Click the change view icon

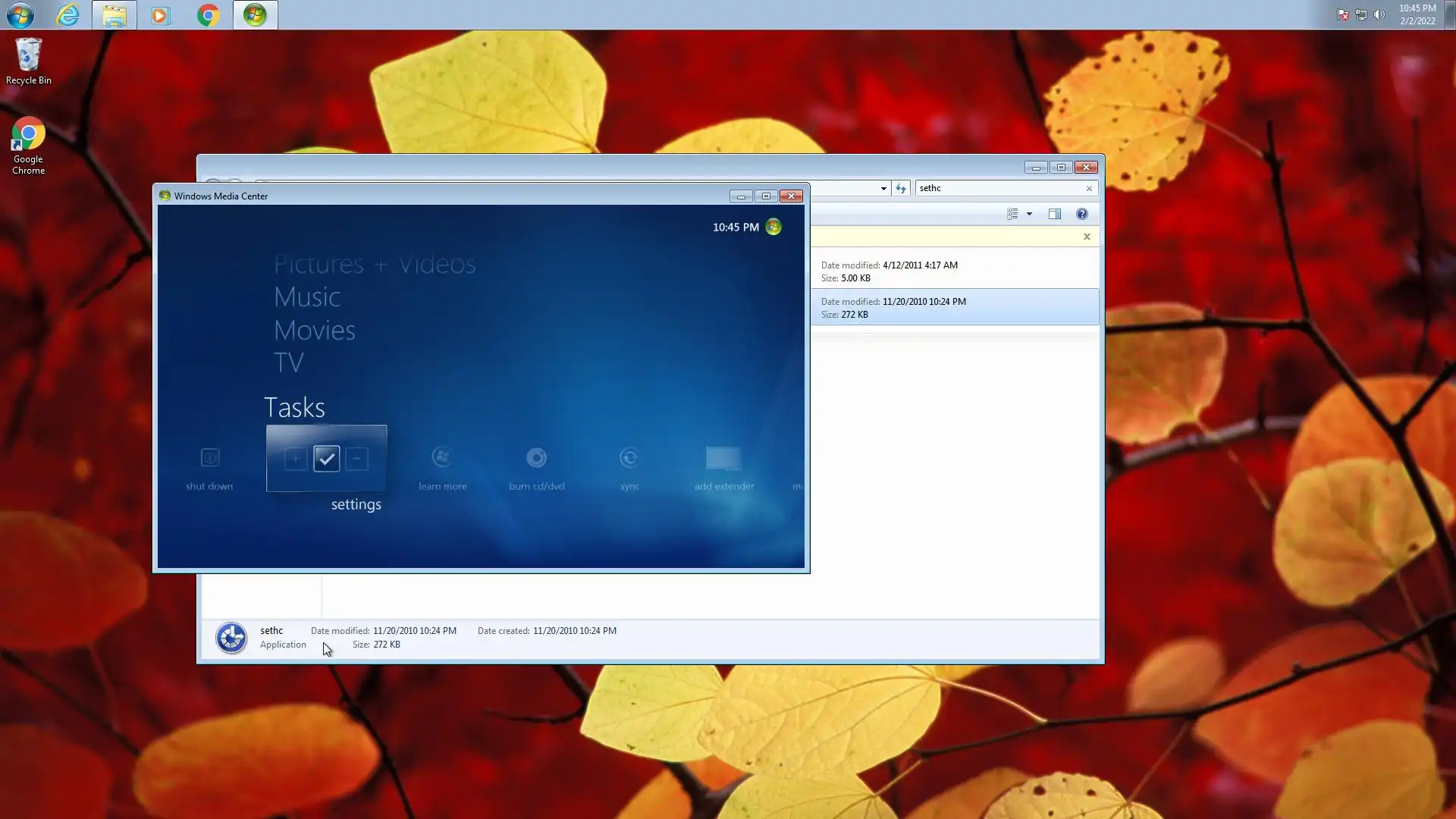[1012, 214]
